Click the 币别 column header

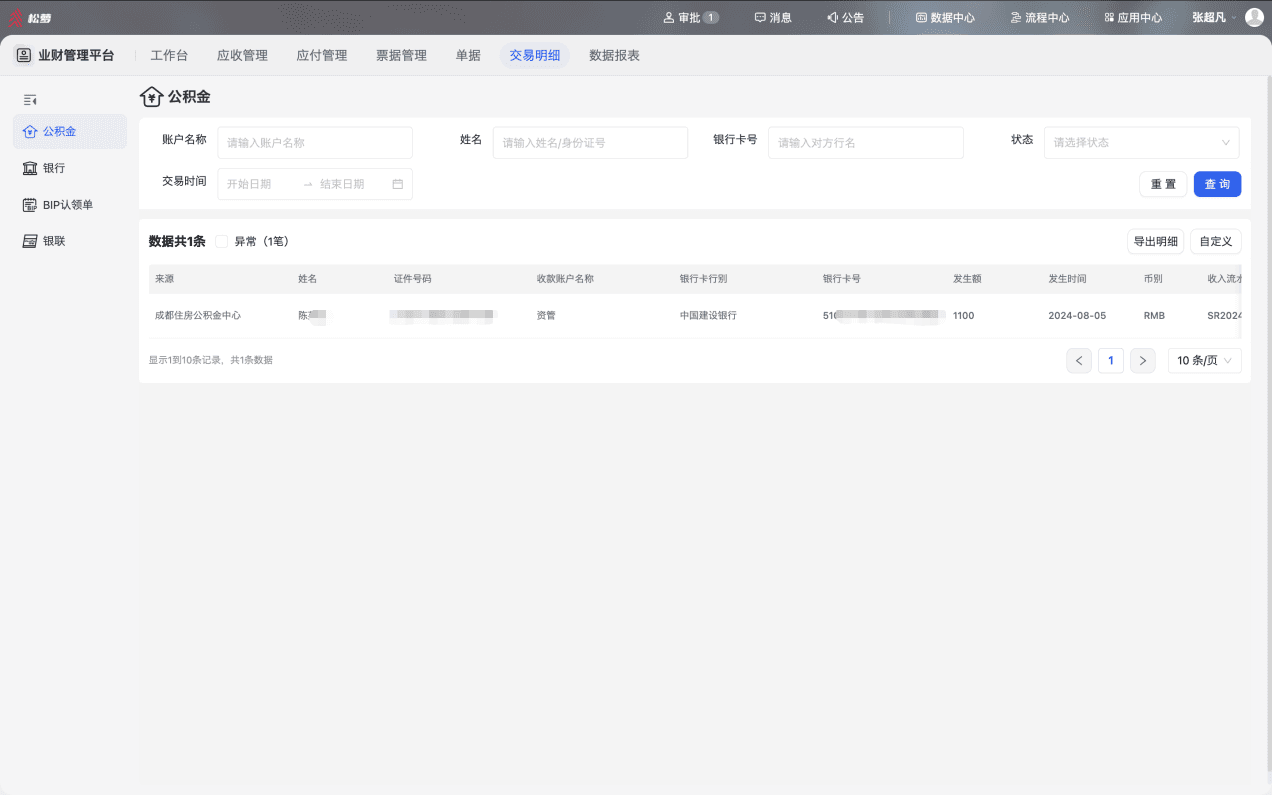pyautogui.click(x=1153, y=279)
